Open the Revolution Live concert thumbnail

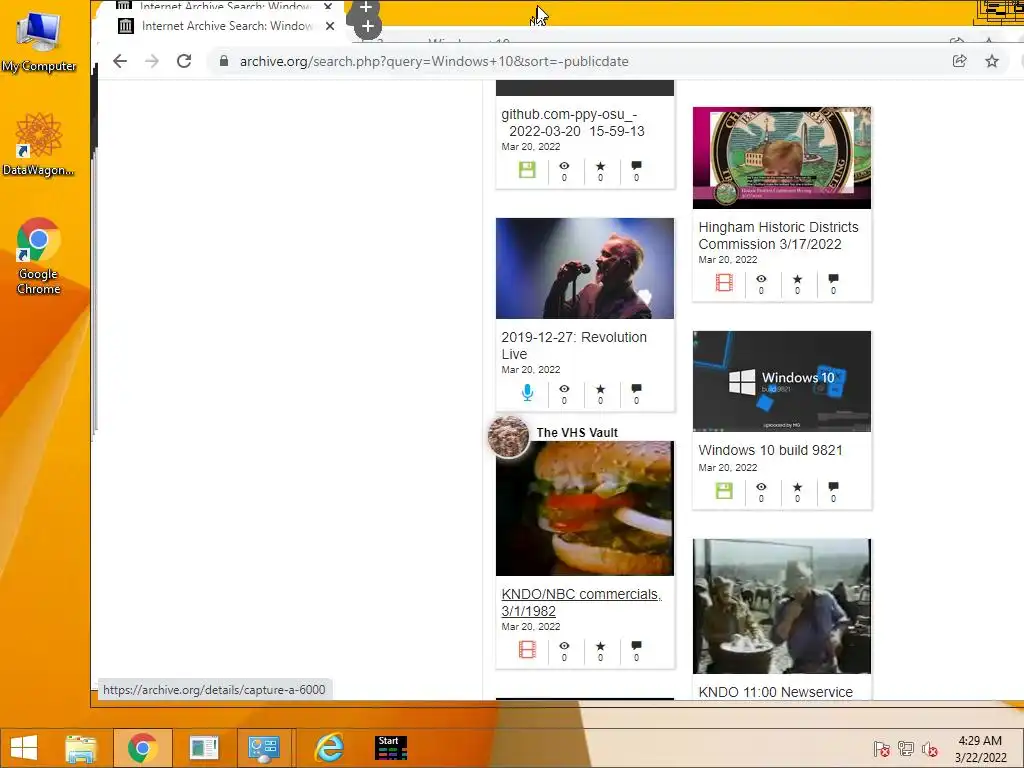(x=584, y=268)
